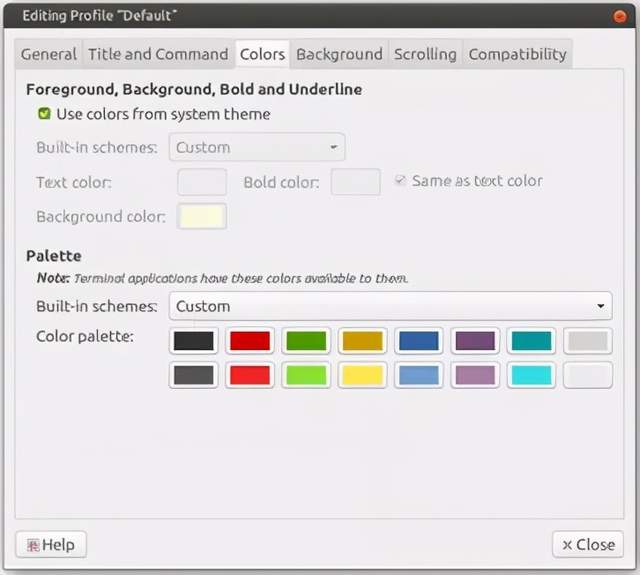Go to the Background tab
The image size is (640, 575).
(339, 54)
